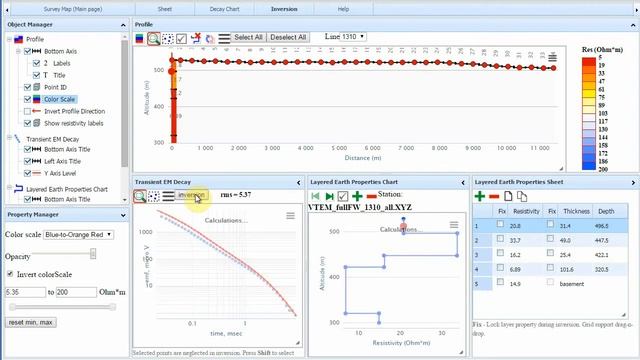Open Layered Earth chart hamburger menu
This screenshot has width=640, height=360.
click(454, 225)
